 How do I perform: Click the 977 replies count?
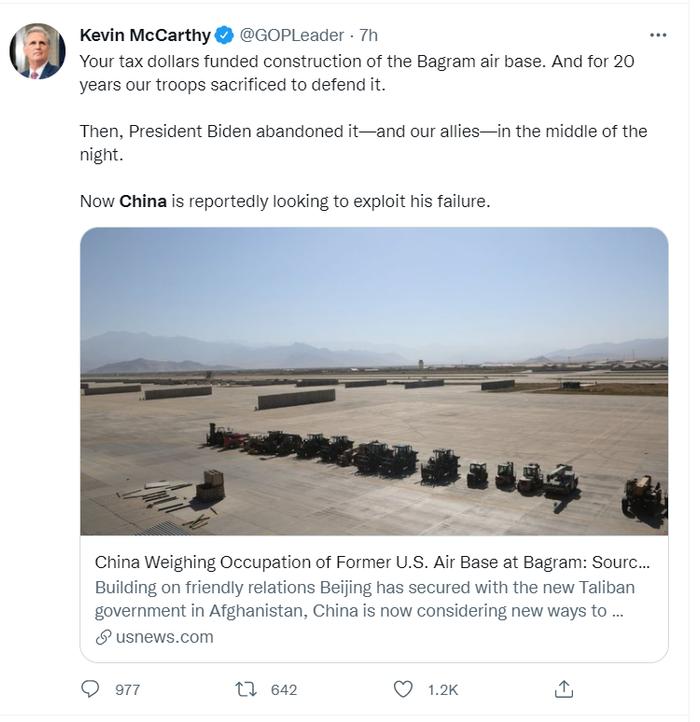[127, 690]
